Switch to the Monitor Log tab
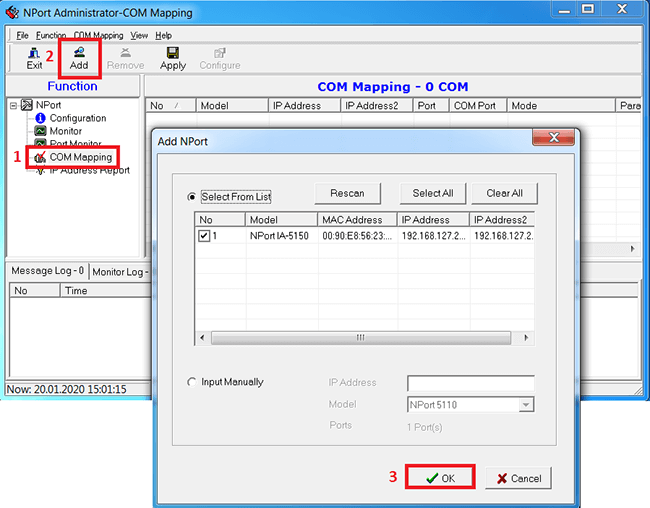Viewport: 650px width, 508px height. click(120, 272)
